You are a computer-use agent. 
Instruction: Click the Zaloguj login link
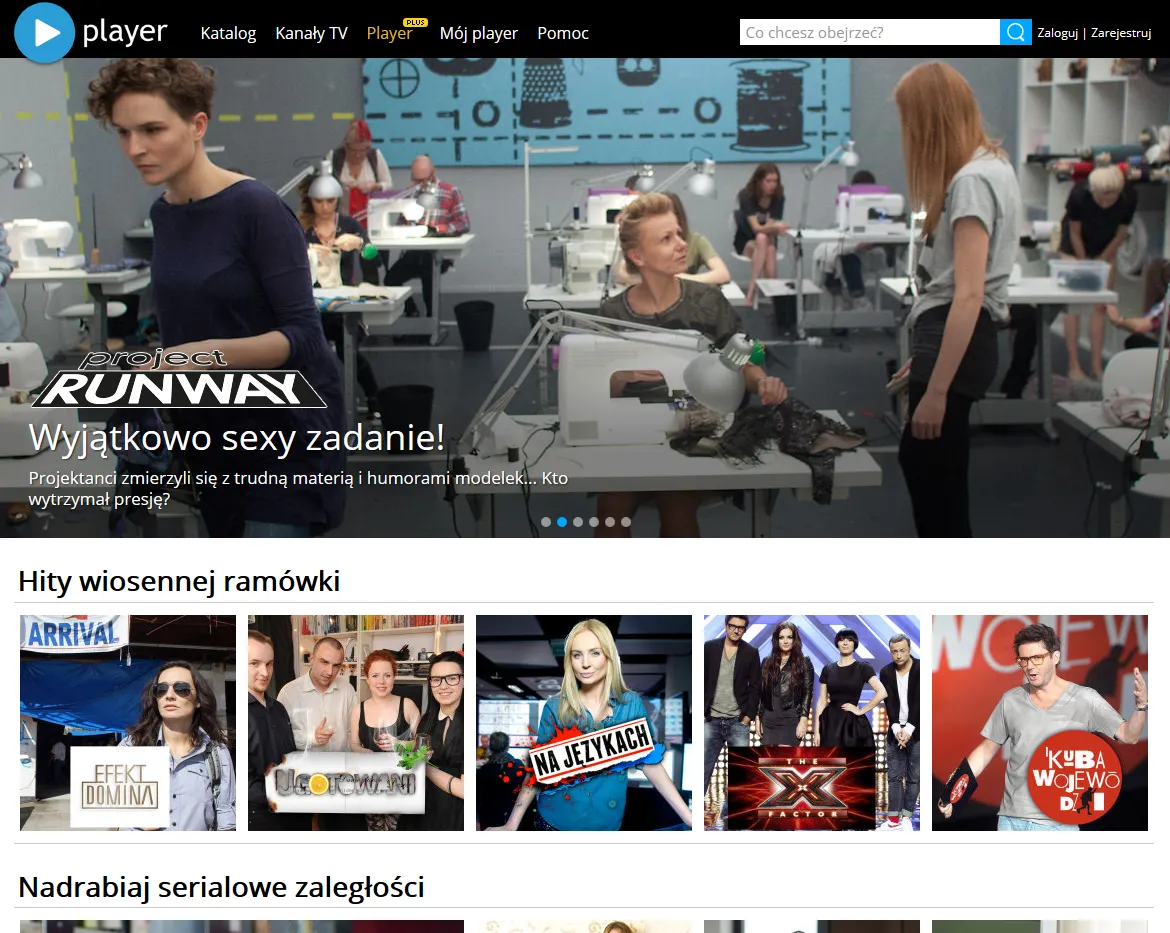[1057, 33]
